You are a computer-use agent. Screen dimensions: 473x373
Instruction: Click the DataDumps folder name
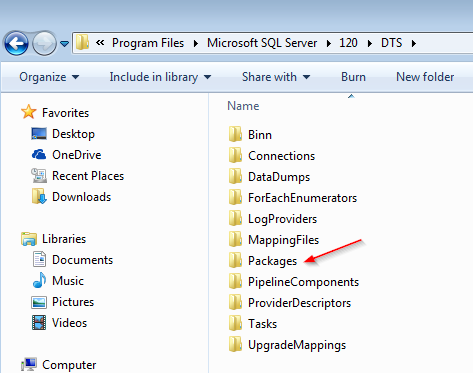coord(279,177)
